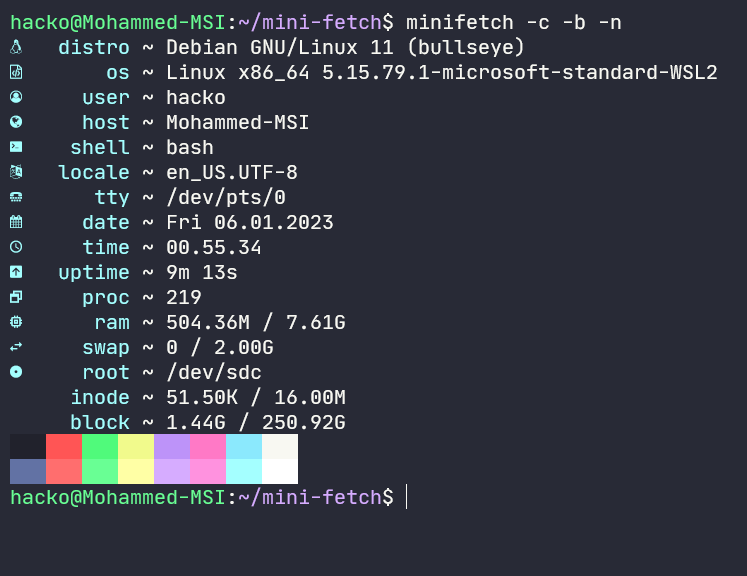Screen dimensions: 747x576
Task: Click the clock icon beside time
Action: point(16,247)
